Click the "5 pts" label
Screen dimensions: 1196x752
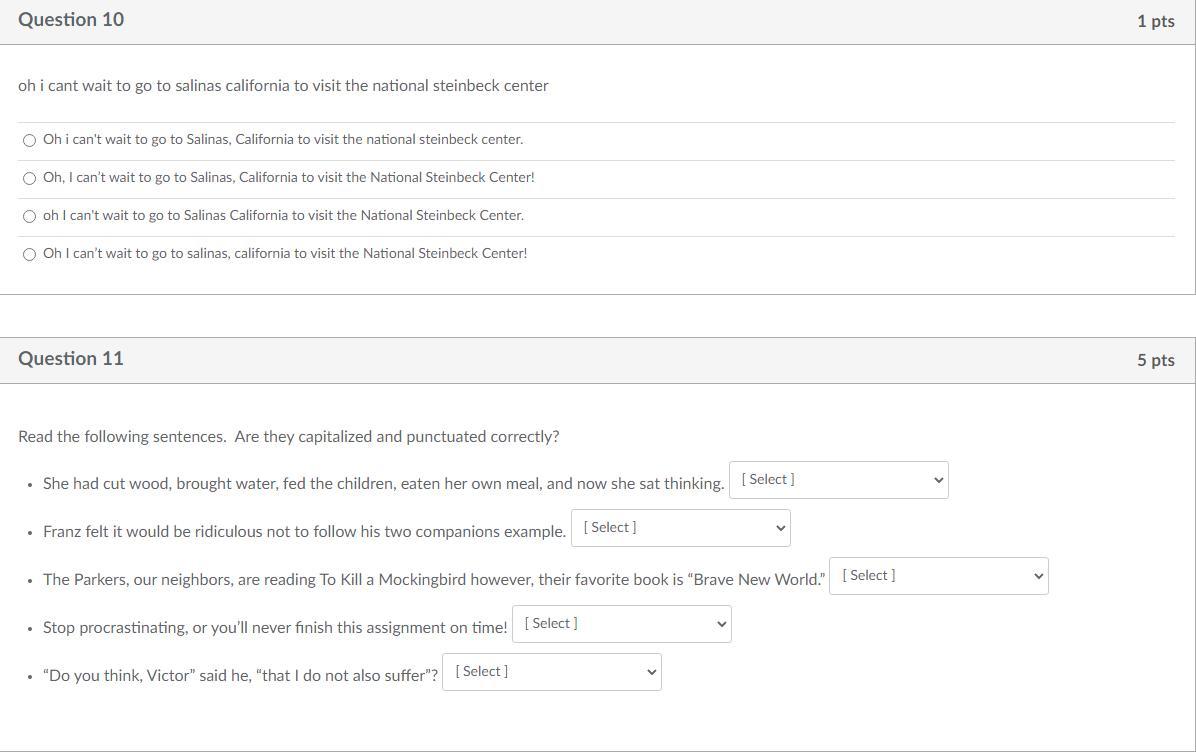point(1155,360)
